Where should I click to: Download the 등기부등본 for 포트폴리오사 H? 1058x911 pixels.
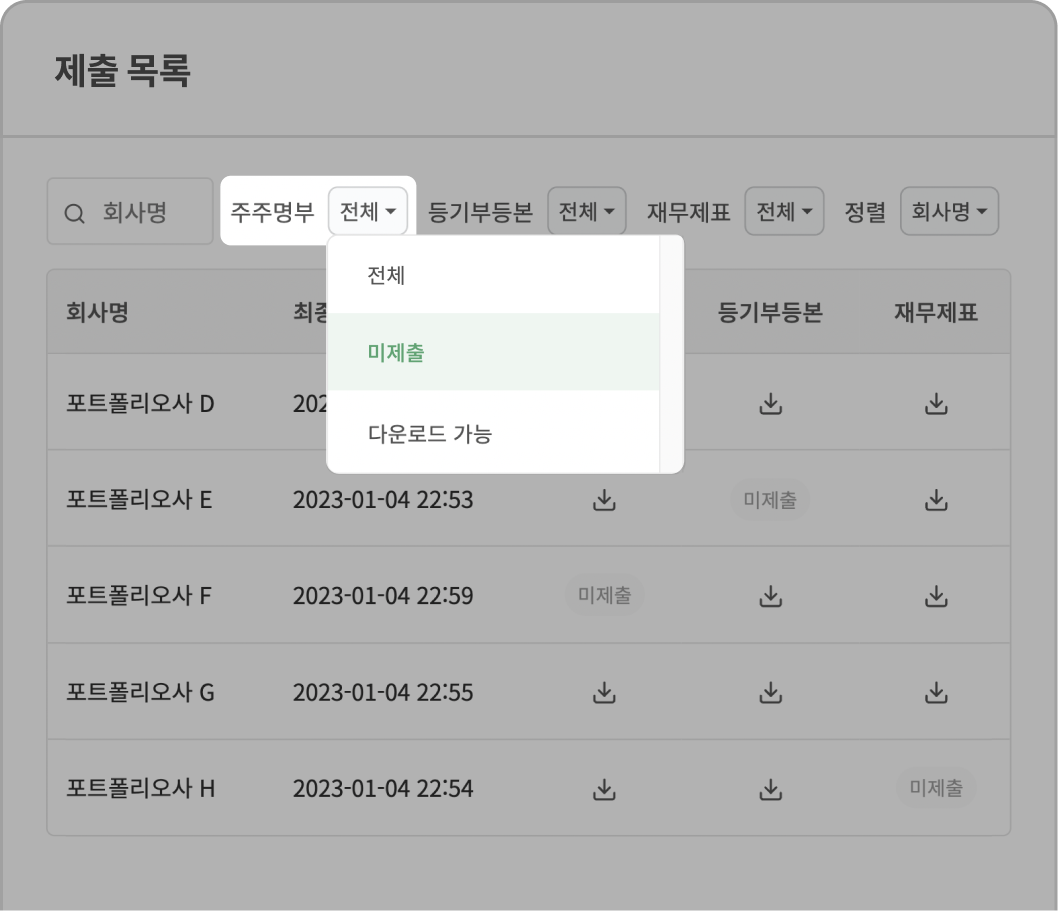coord(769,788)
